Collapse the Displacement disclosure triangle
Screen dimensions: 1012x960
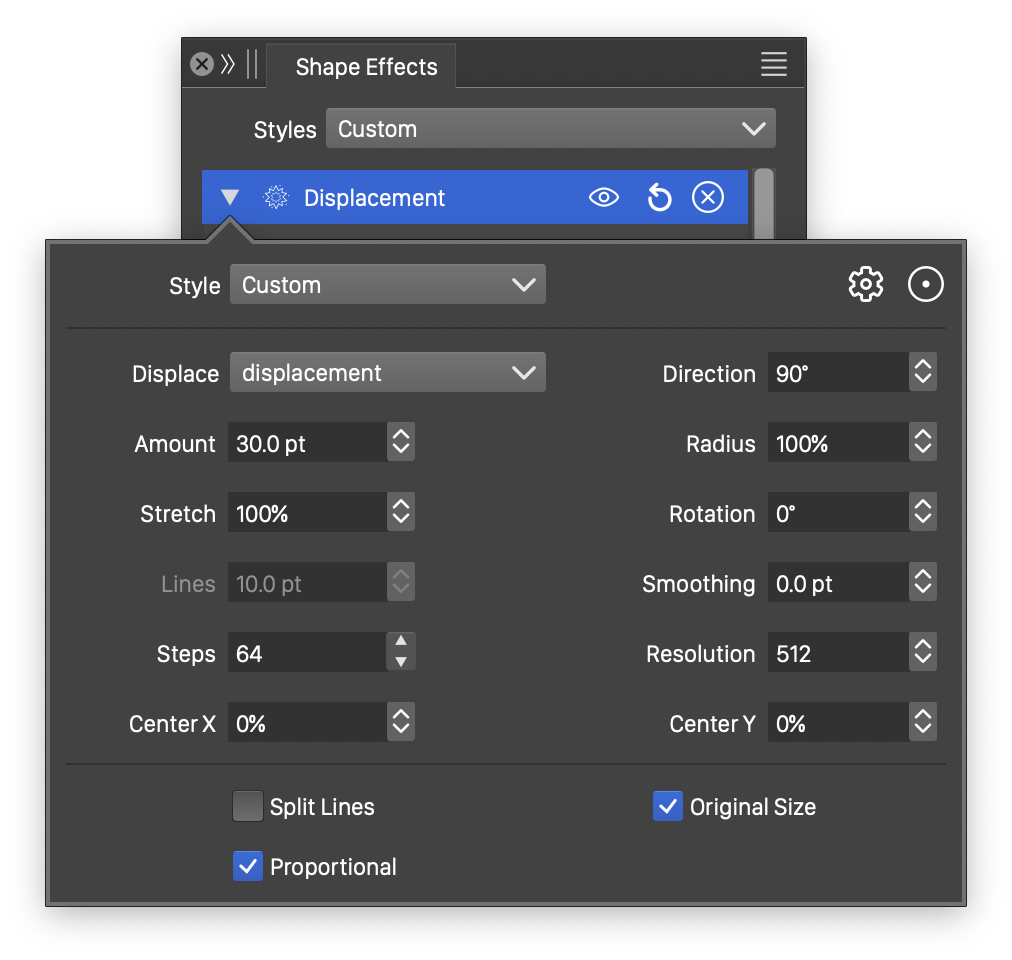(x=230, y=198)
